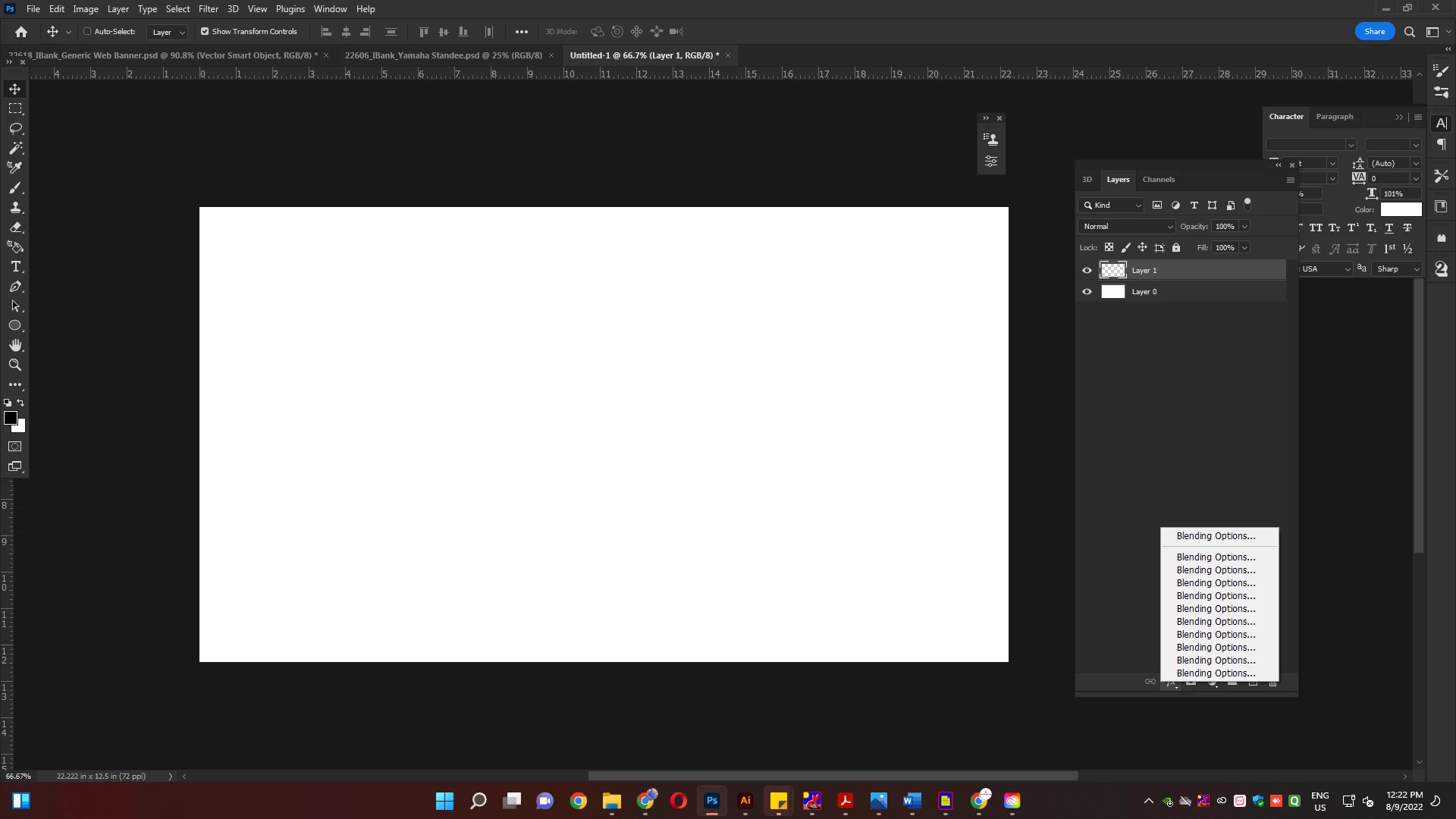1456x819 pixels.
Task: Select the Clone Stamp tool
Action: point(15,207)
